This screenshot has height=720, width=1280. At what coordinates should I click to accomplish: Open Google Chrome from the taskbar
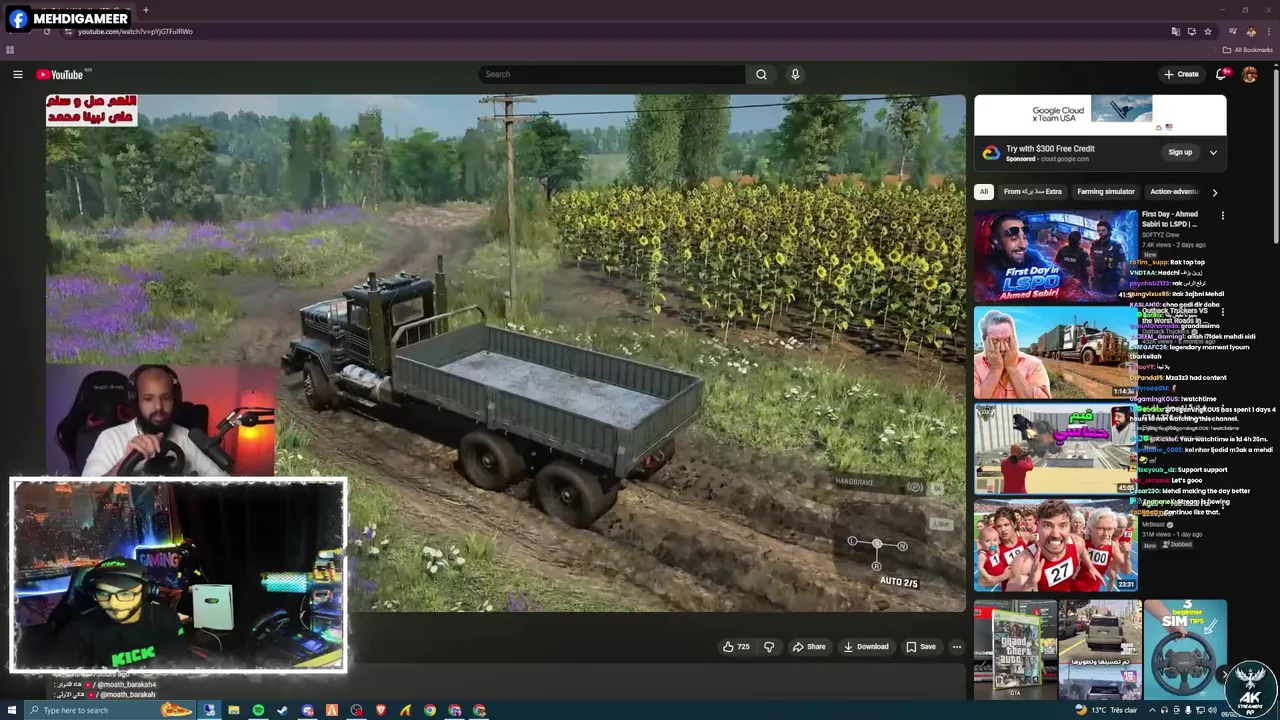430,710
